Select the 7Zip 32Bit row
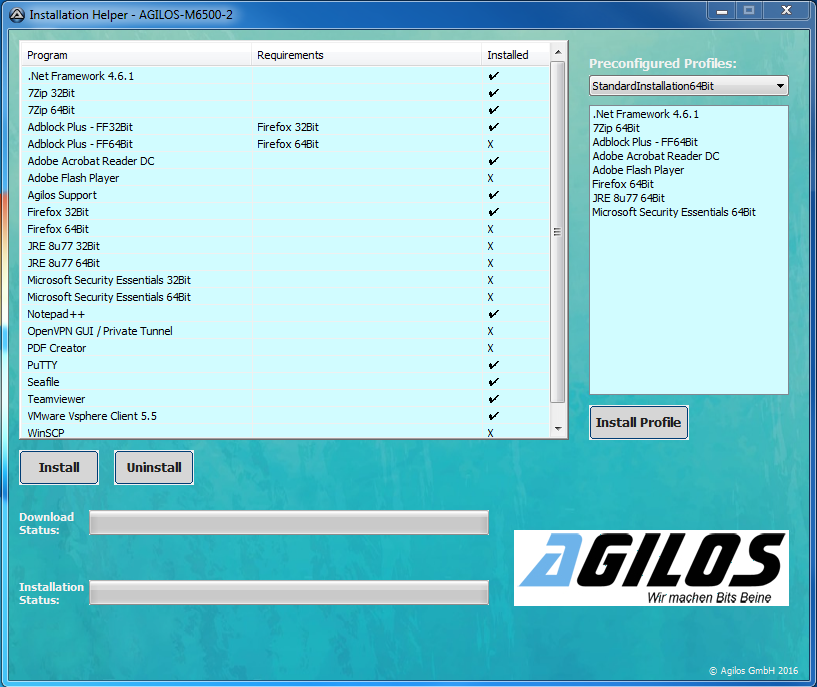 click(285, 93)
